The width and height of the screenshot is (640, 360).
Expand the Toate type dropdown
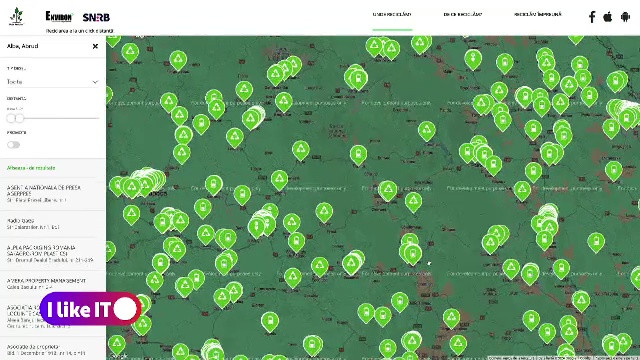click(53, 82)
